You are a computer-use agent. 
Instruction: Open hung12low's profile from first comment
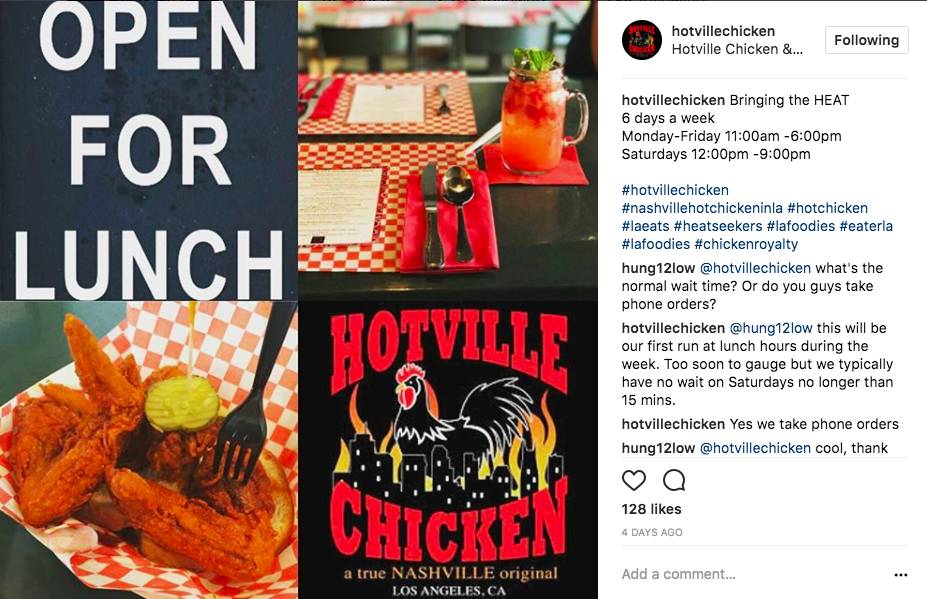[658, 268]
